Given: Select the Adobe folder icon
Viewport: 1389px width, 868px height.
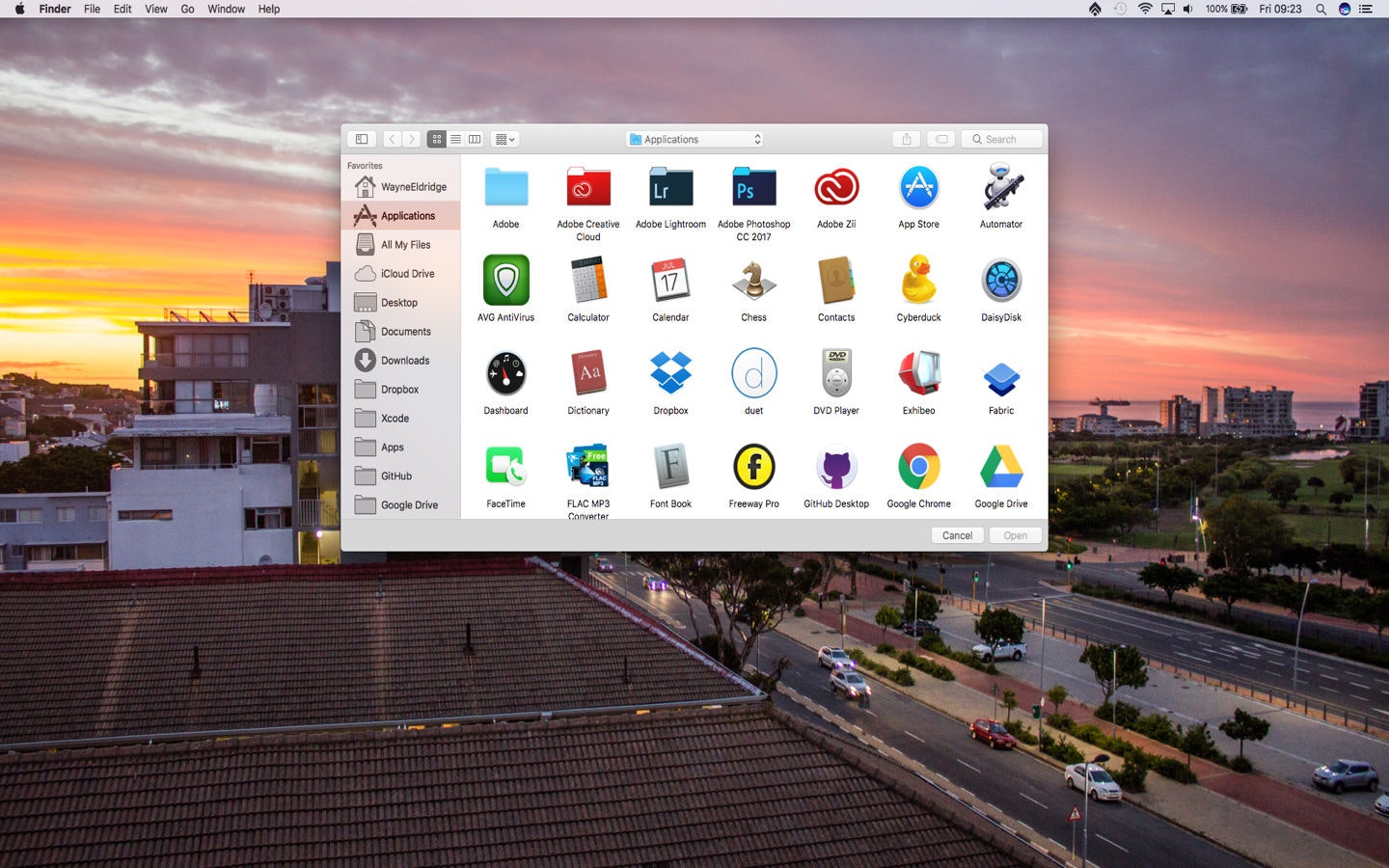Looking at the screenshot, I should click(x=505, y=187).
